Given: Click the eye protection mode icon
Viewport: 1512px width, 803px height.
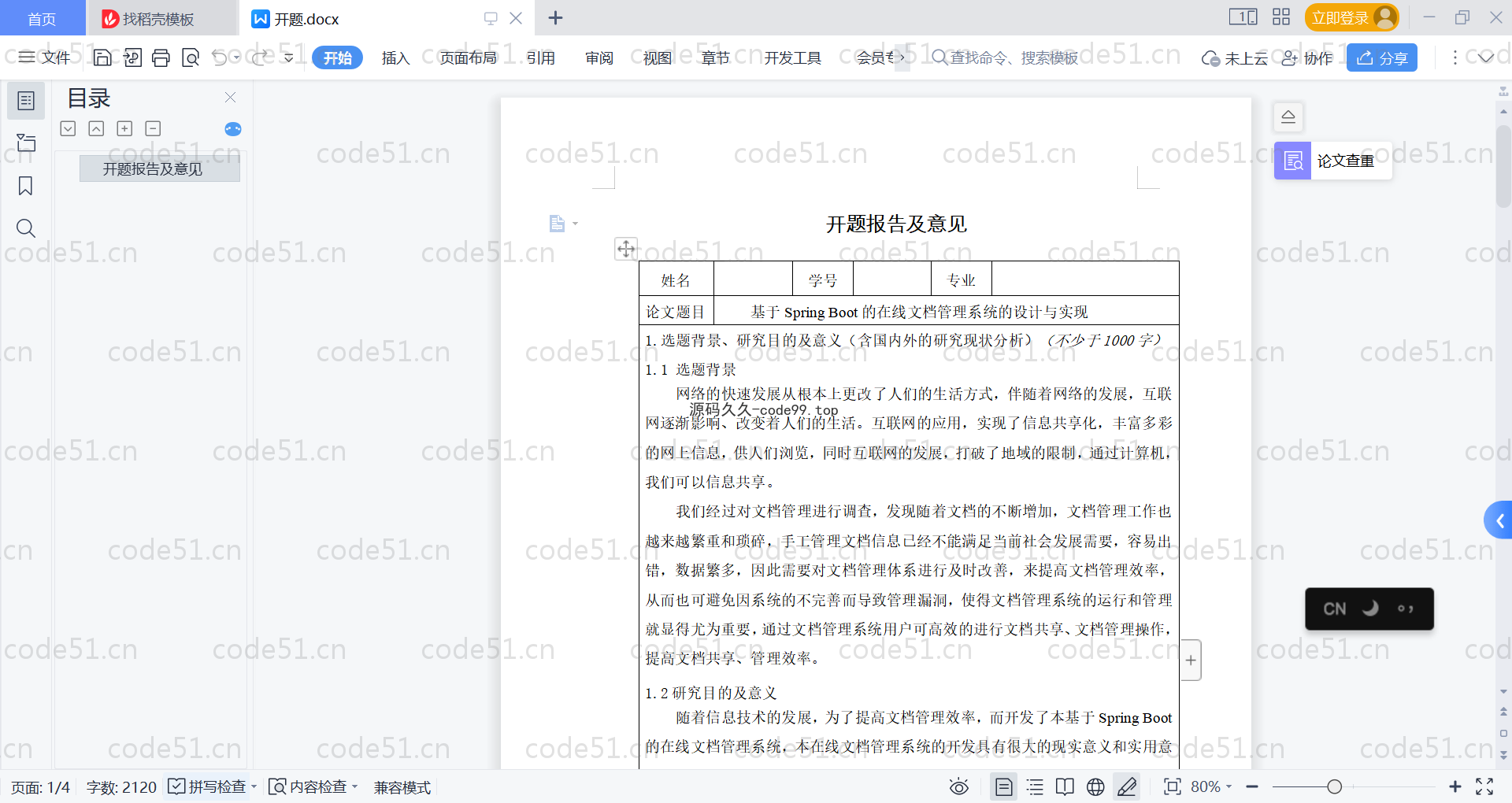Looking at the screenshot, I should 959,786.
